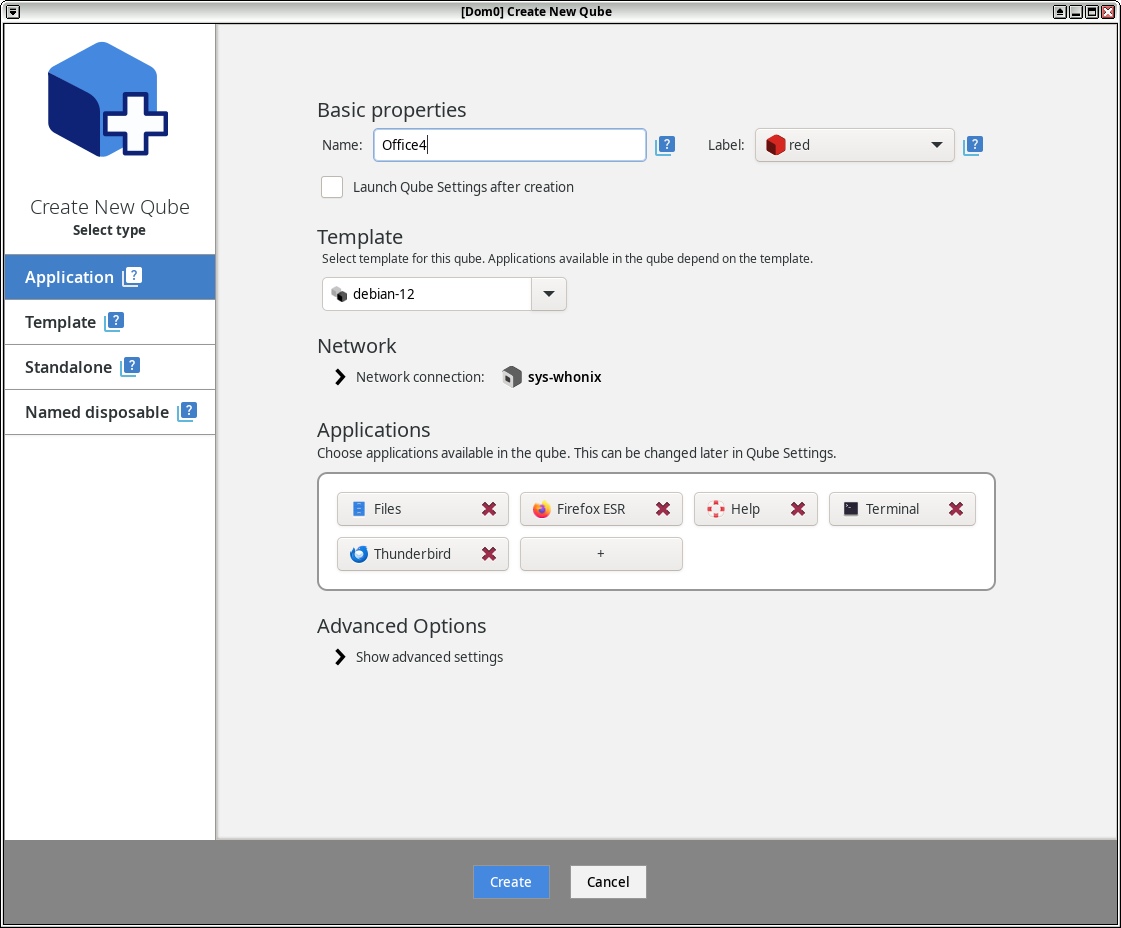Shade window using title bar up-arrow button
1121x928 pixels.
(1060, 11)
